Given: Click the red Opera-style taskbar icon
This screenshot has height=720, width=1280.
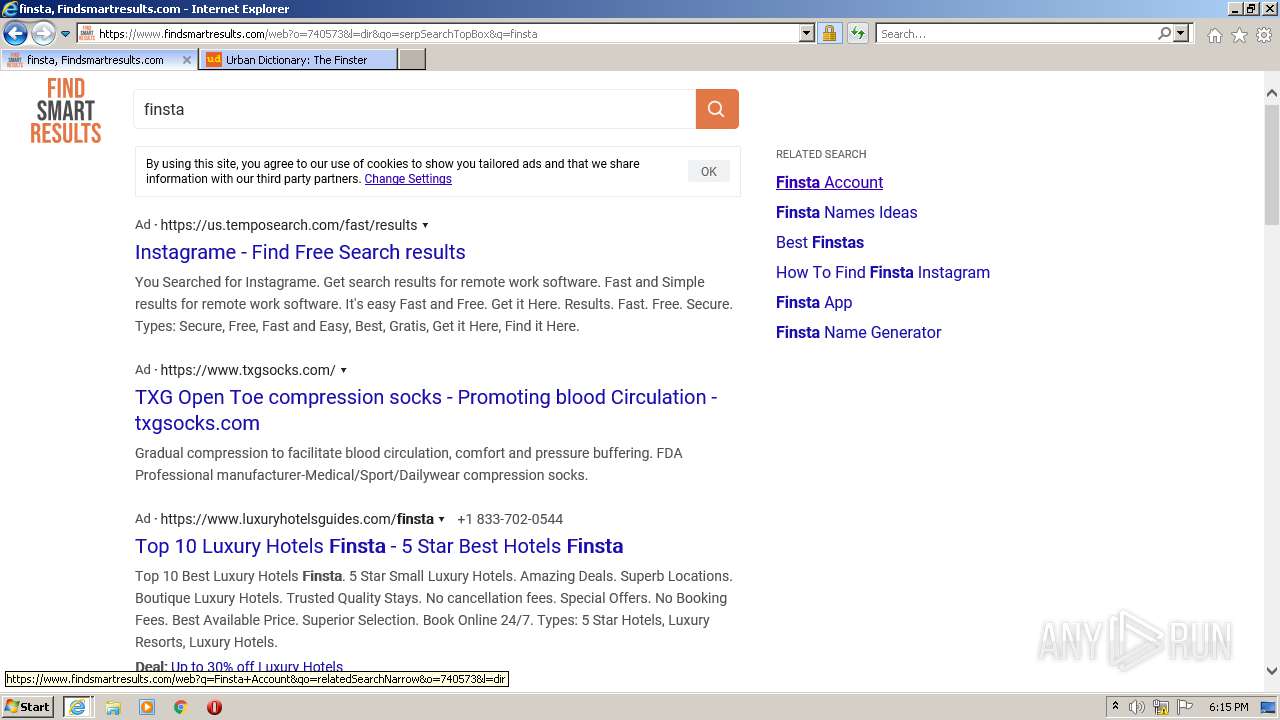Looking at the screenshot, I should tap(214, 707).
